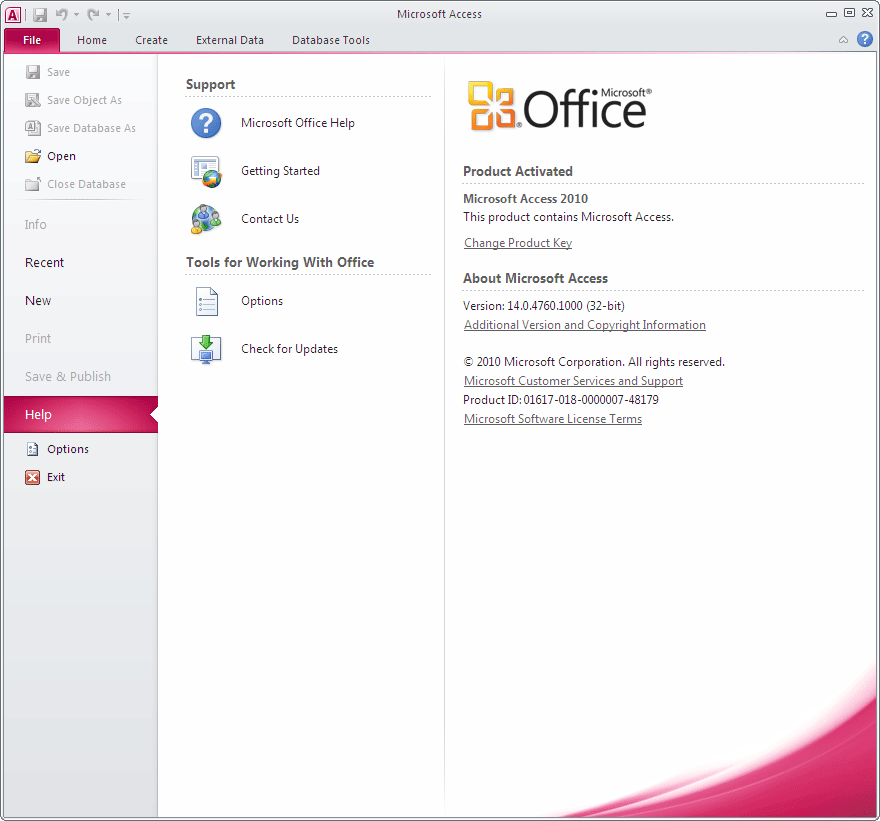Screen dimensions: 880x821
Task: Click the Support section heading
Action: click(x=210, y=85)
